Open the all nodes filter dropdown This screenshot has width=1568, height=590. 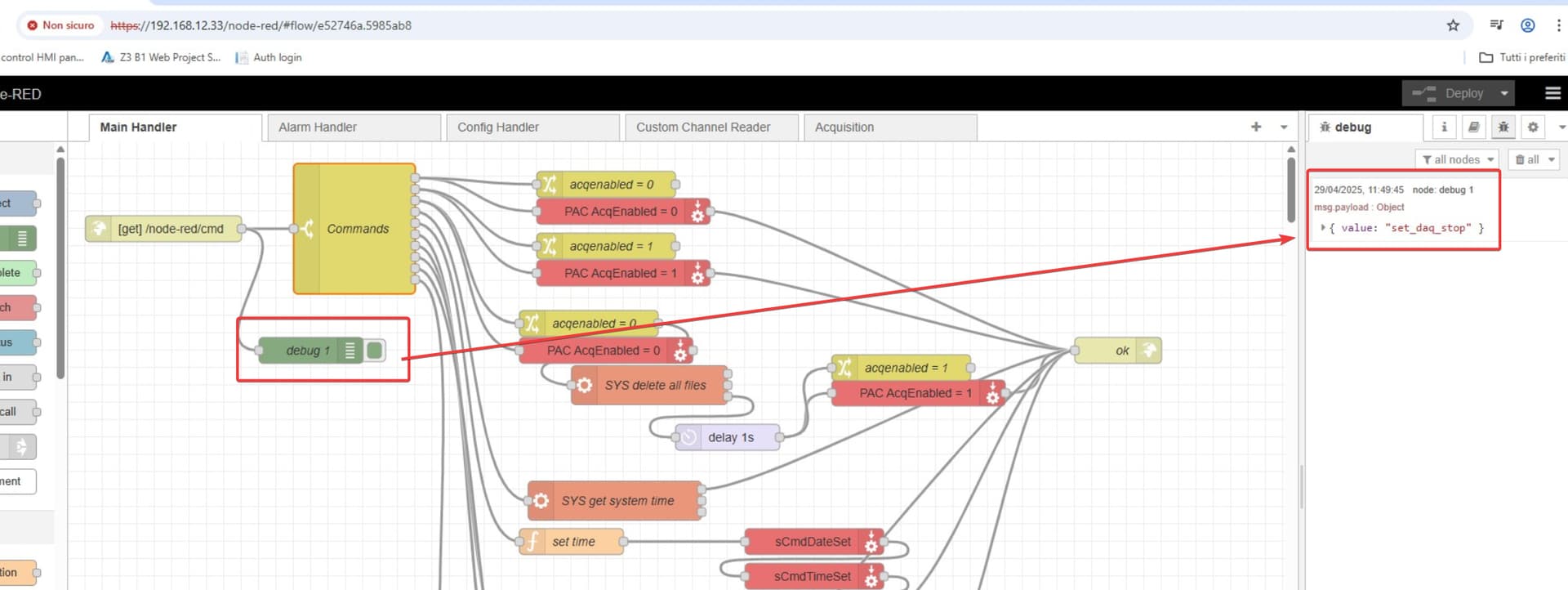pos(1457,159)
